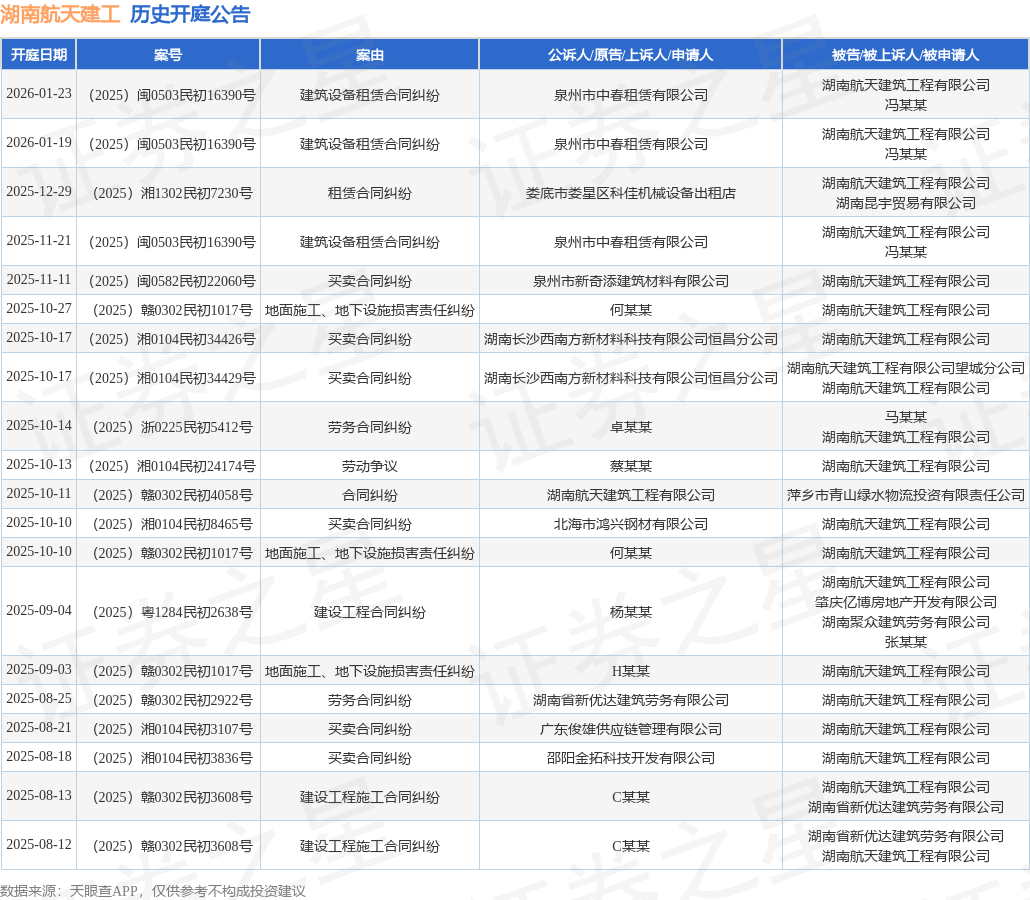The width and height of the screenshot is (1030, 900).
Task: Click date cell 2025-08-25
Action: pos(39,698)
